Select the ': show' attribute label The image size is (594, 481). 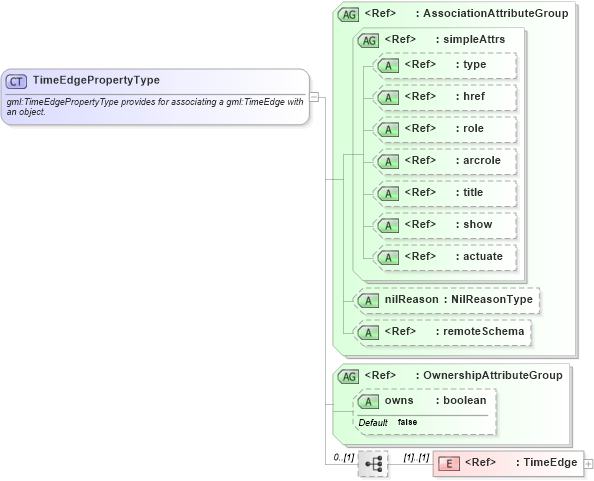[474, 224]
